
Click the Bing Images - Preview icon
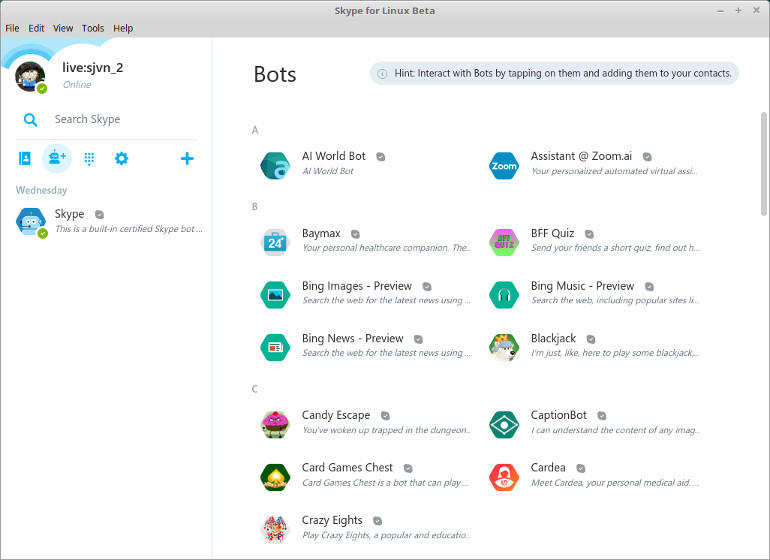pyautogui.click(x=275, y=295)
